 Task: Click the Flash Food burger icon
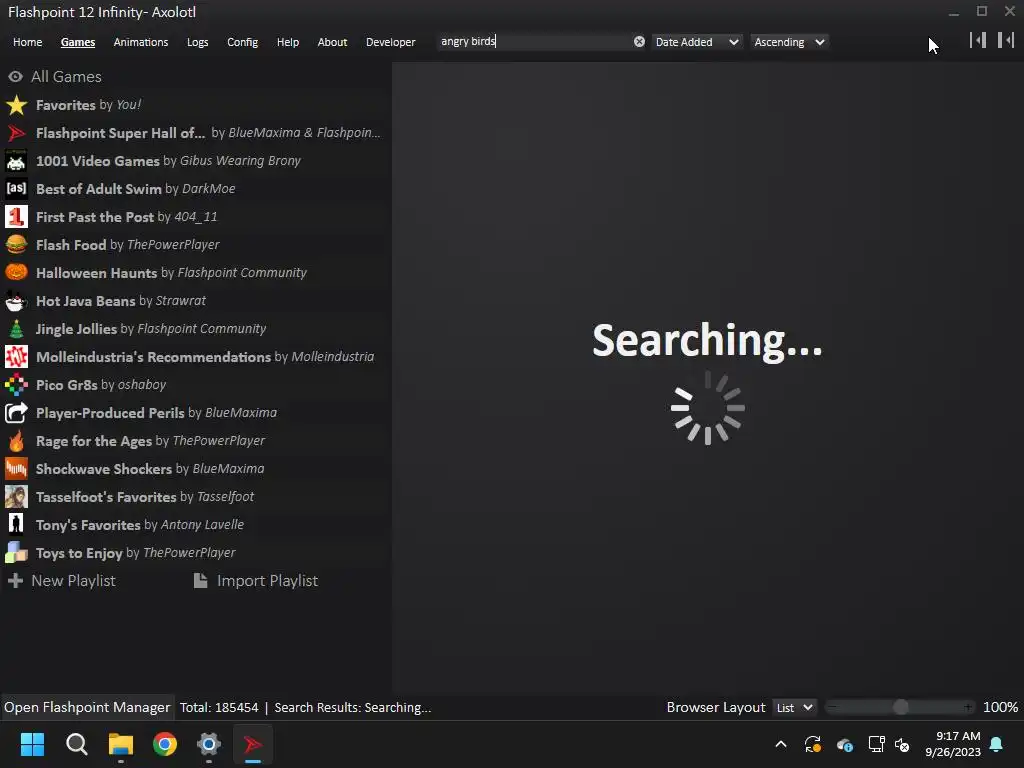pyautogui.click(x=16, y=245)
